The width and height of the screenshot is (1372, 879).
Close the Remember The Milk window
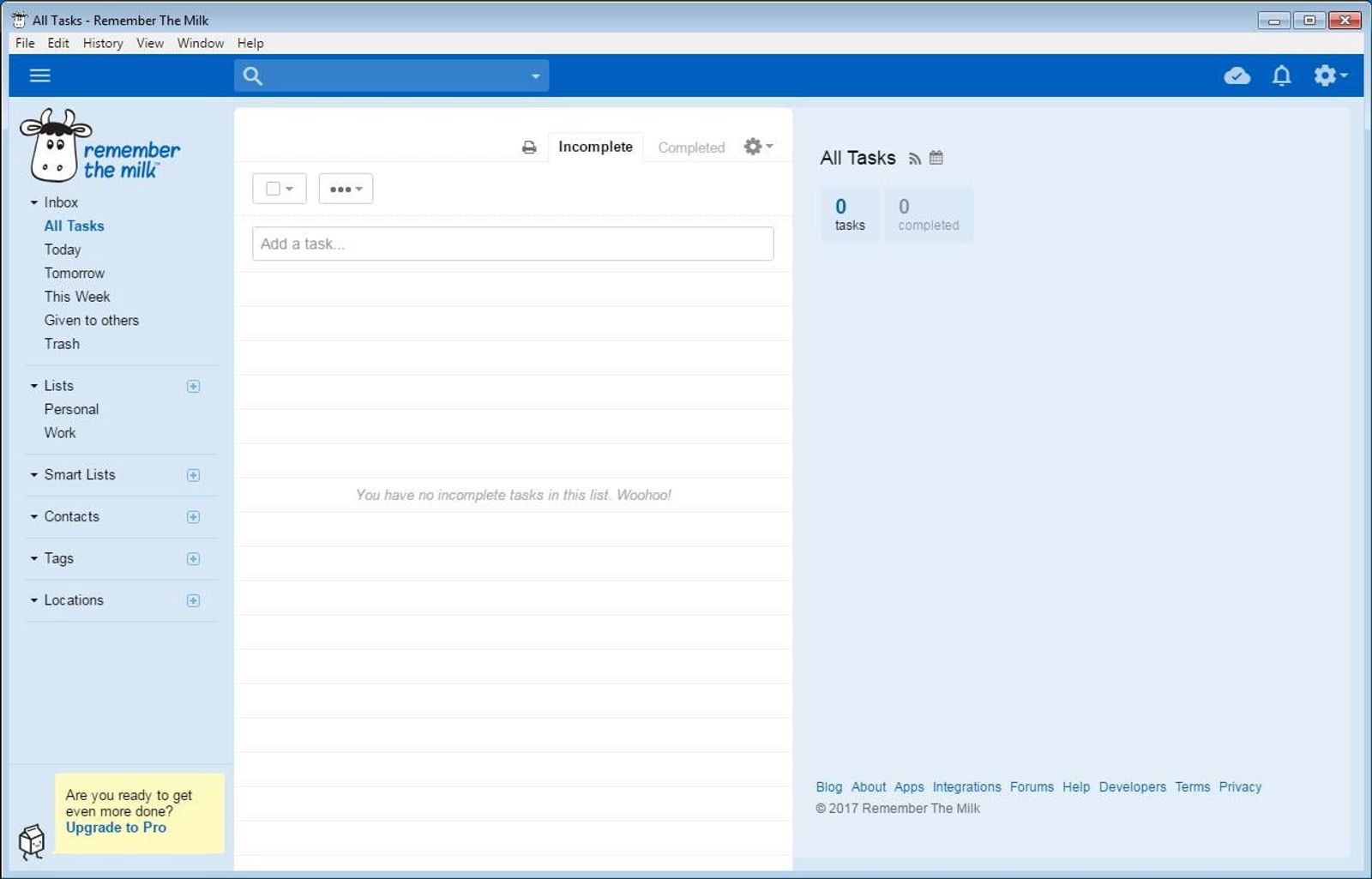(x=1345, y=21)
